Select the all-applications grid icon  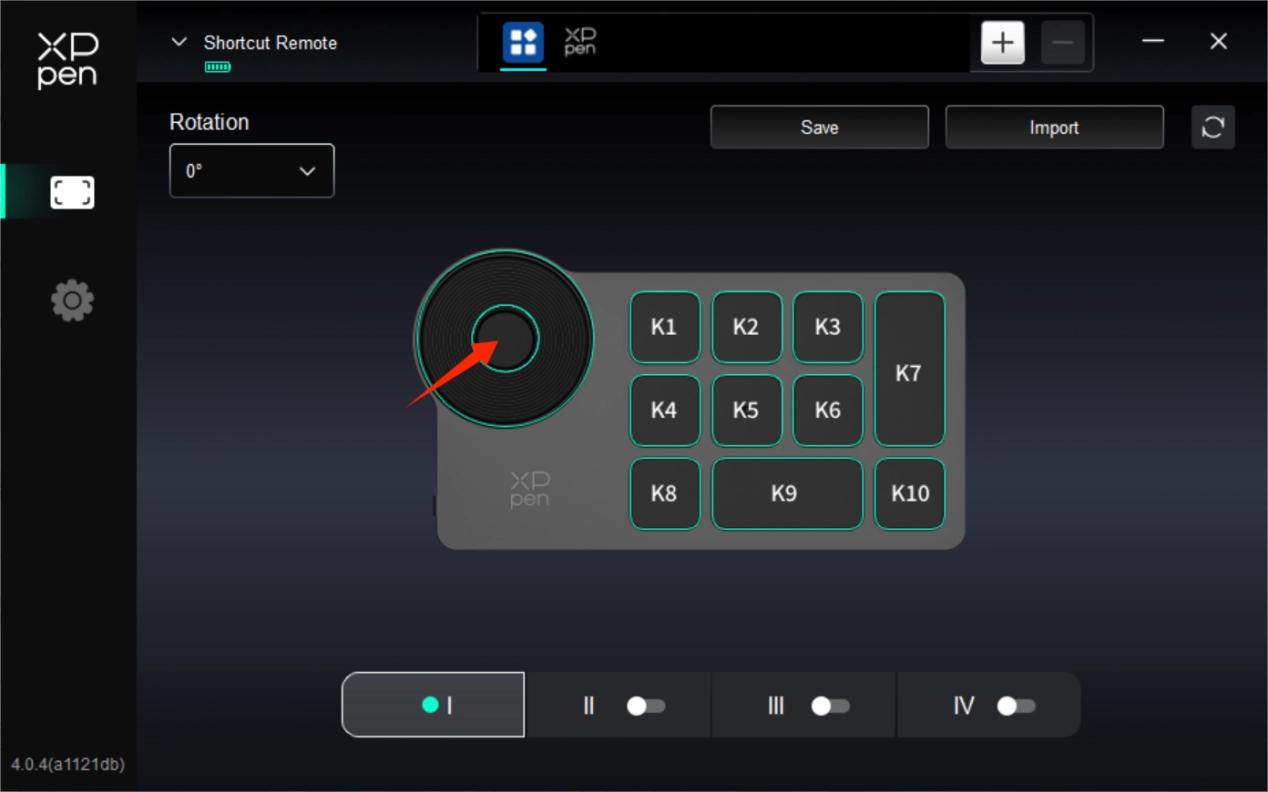coord(523,43)
